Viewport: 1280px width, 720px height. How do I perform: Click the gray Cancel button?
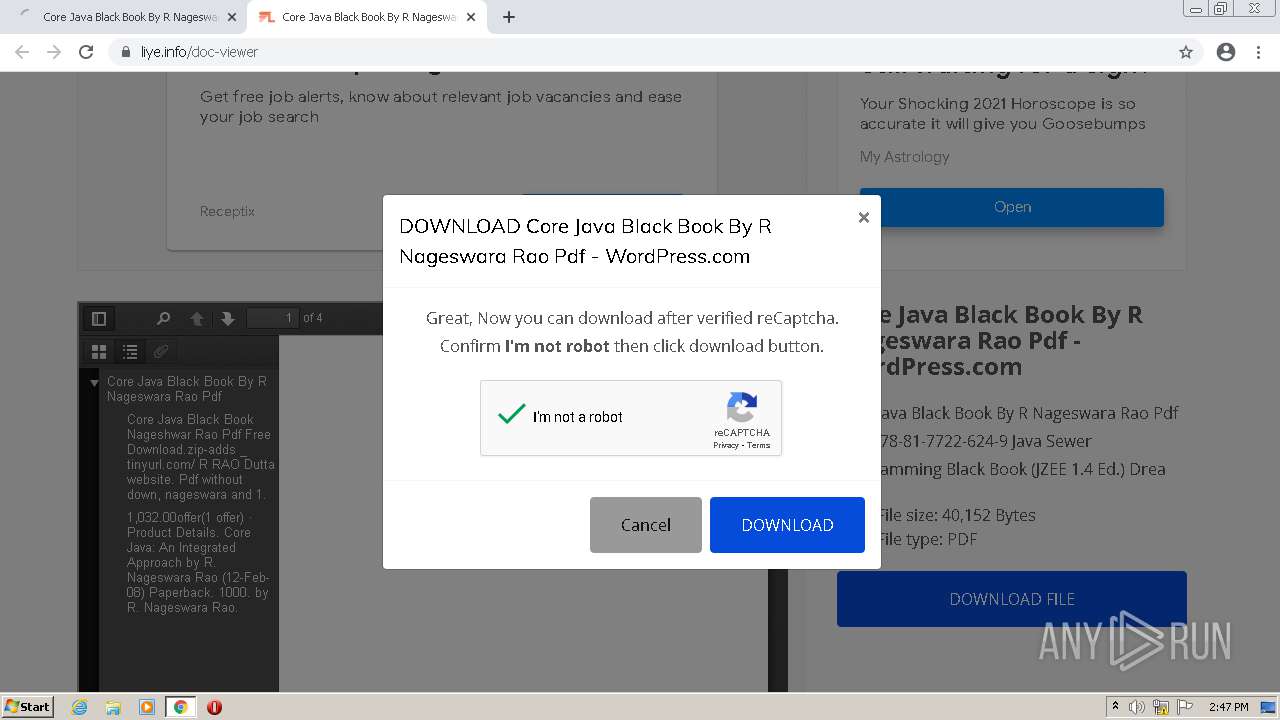(x=646, y=525)
